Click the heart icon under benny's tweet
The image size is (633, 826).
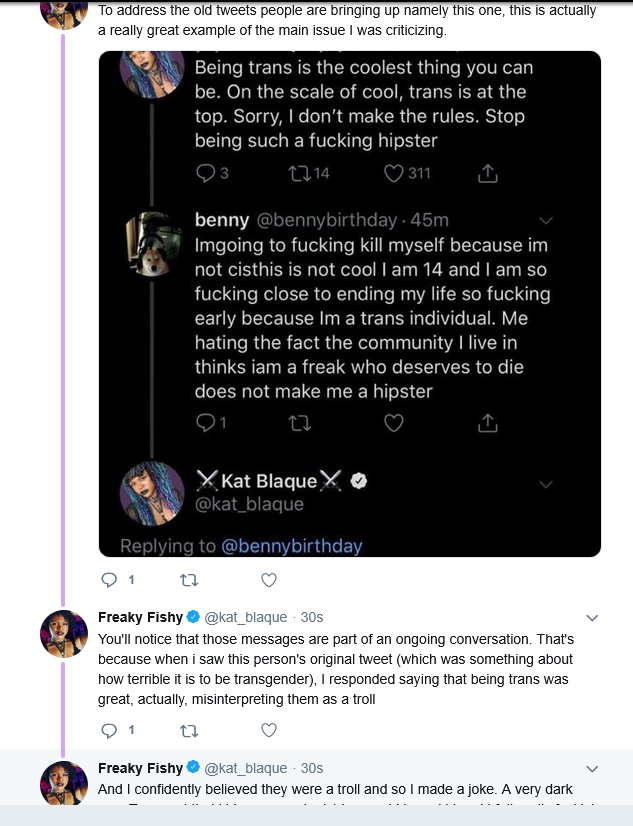click(394, 424)
